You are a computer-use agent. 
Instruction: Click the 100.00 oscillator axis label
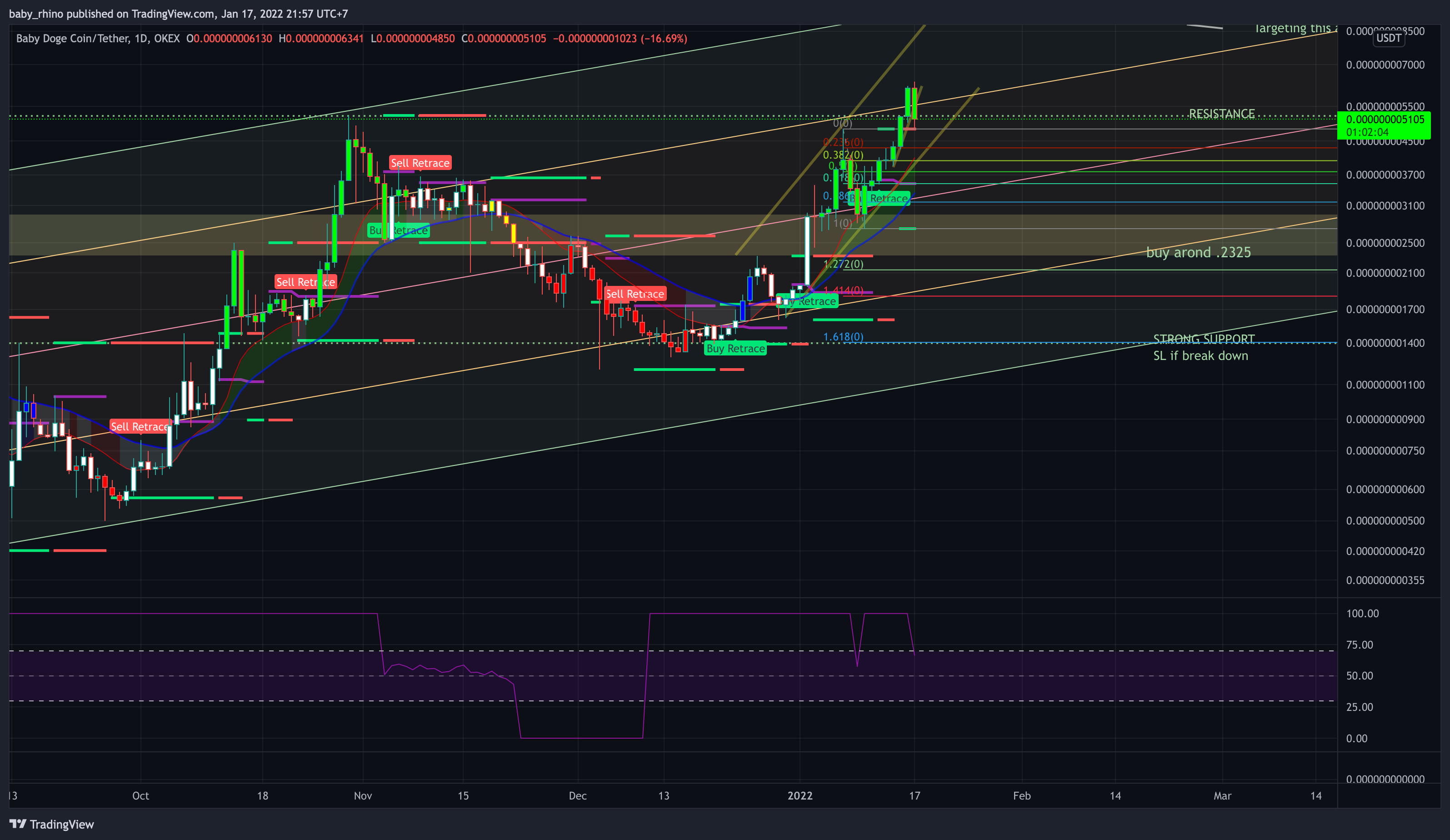(1362, 613)
